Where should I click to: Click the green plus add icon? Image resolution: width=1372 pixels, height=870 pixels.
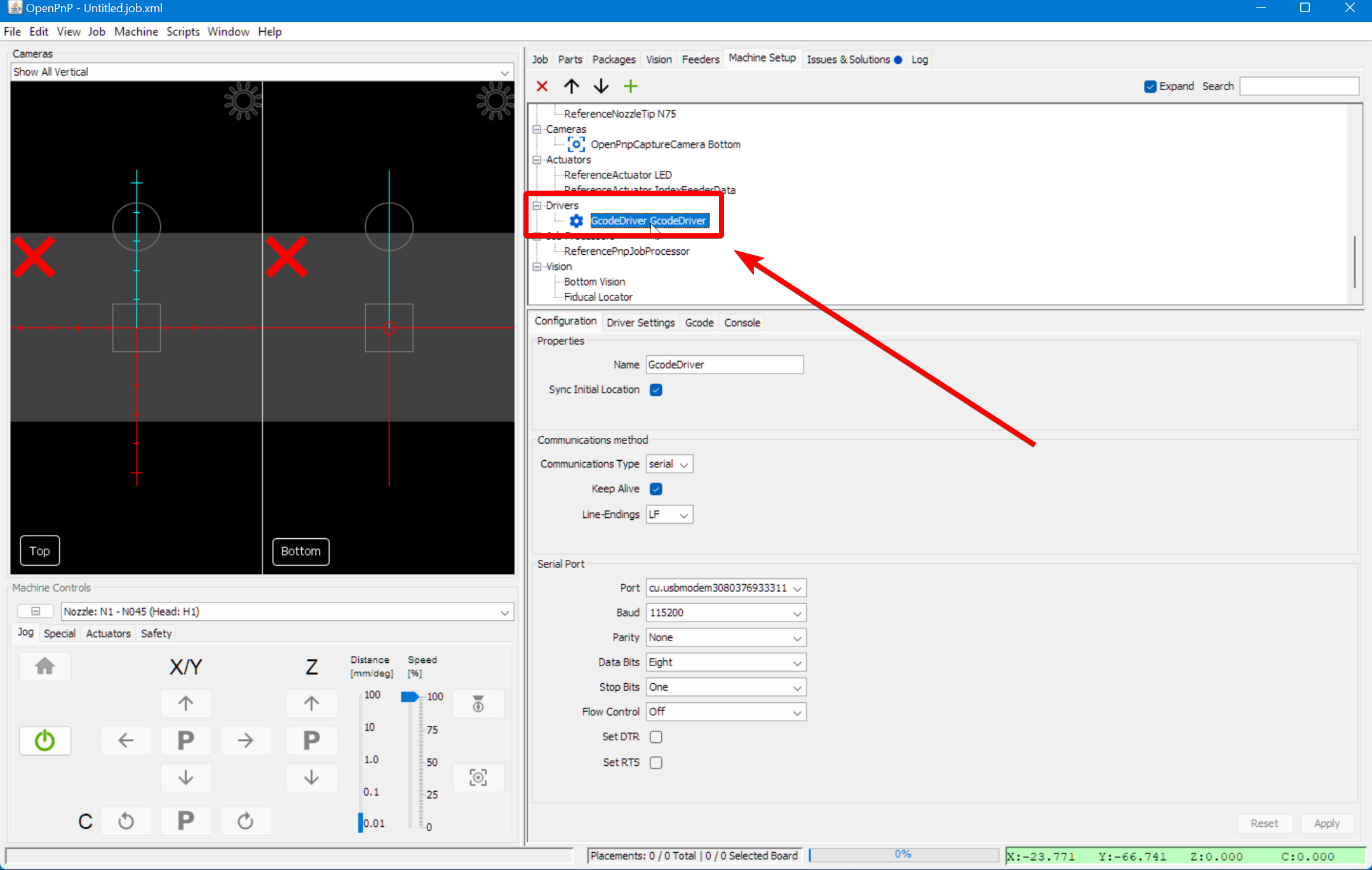630,86
